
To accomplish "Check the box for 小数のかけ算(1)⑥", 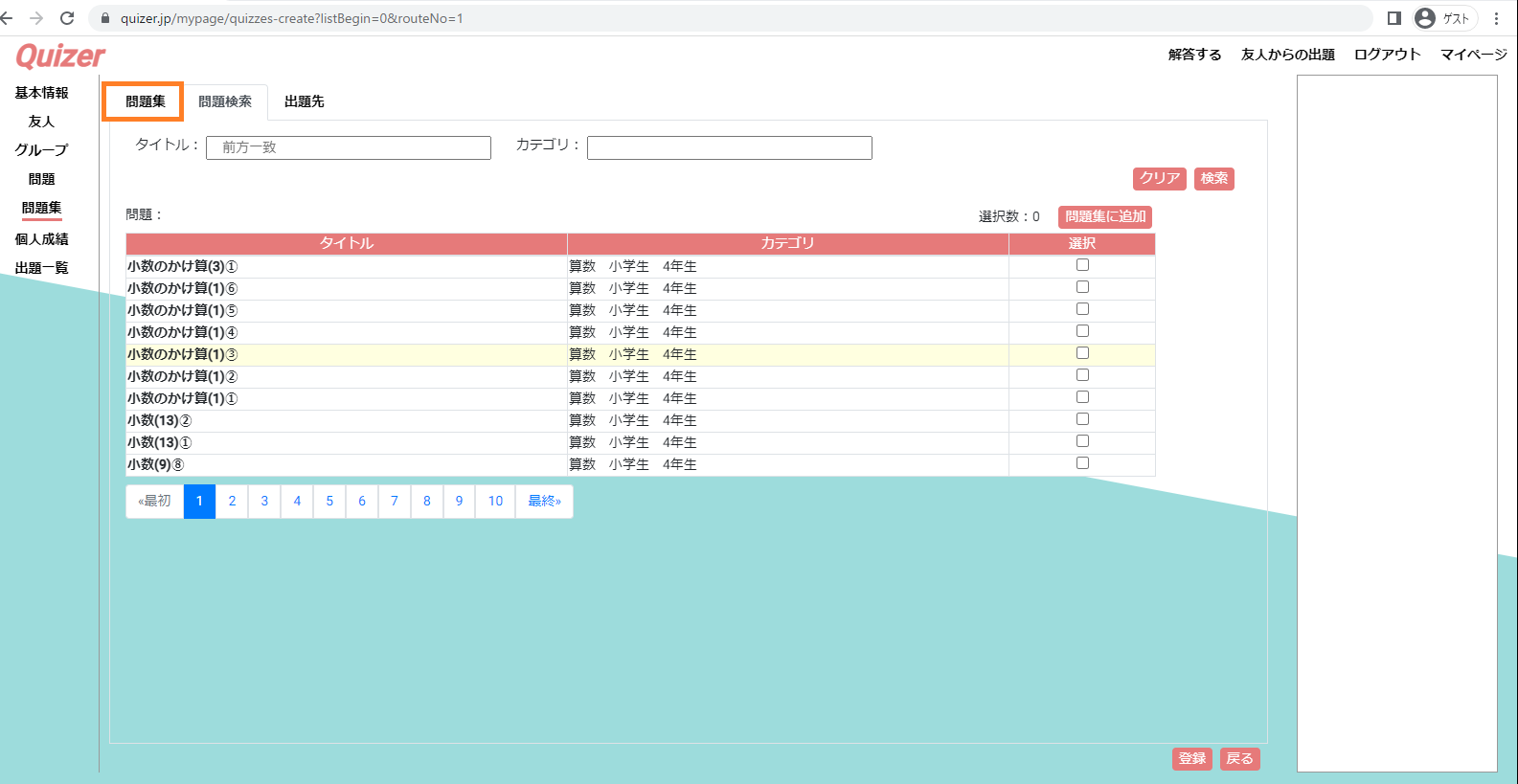I will coord(1082,287).
